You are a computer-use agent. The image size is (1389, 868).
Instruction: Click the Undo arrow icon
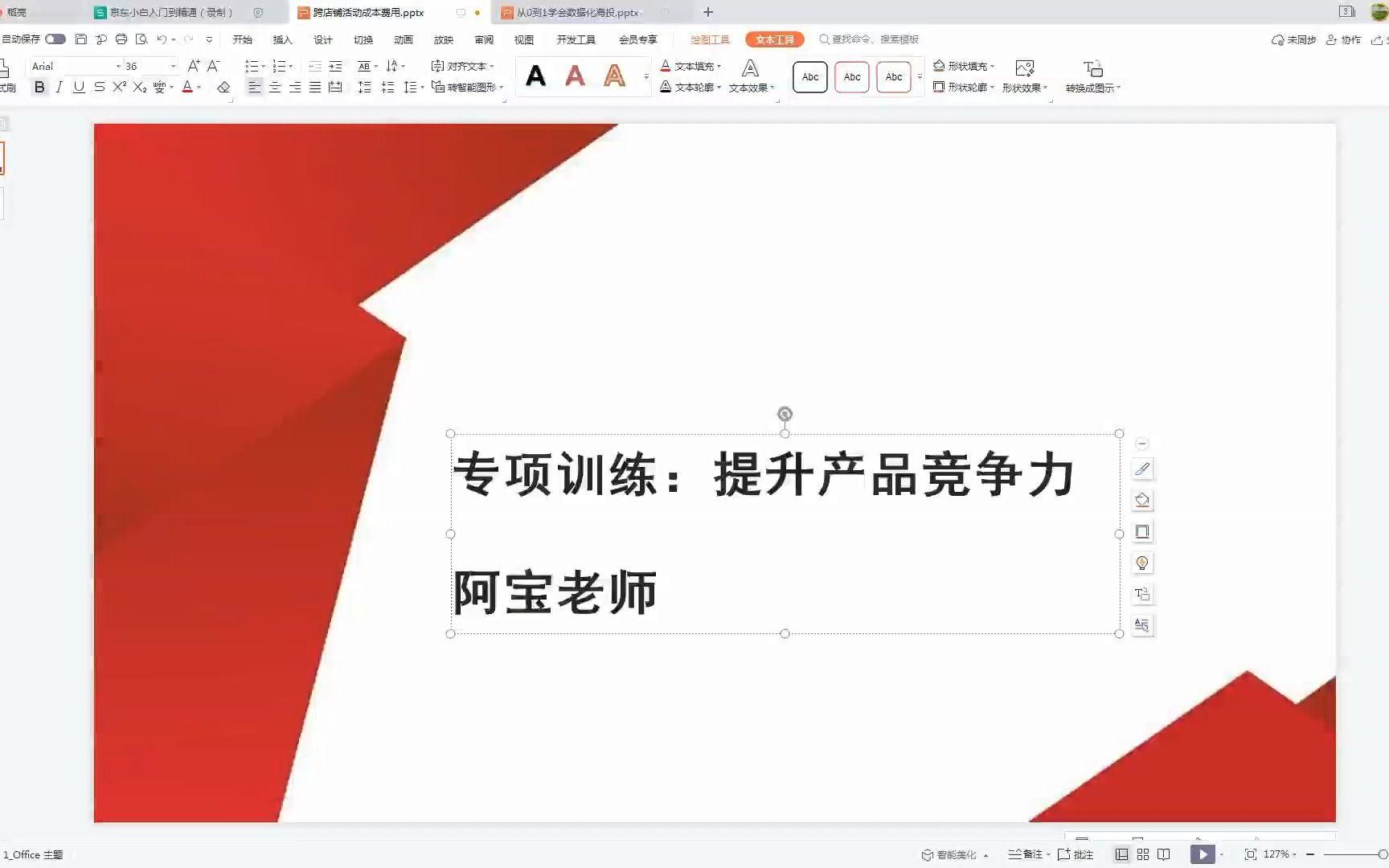(x=162, y=39)
